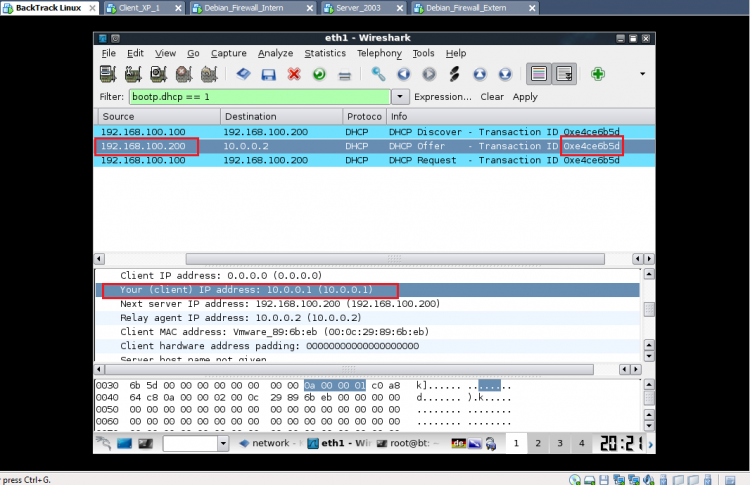Click the save capture file icon

point(268,74)
